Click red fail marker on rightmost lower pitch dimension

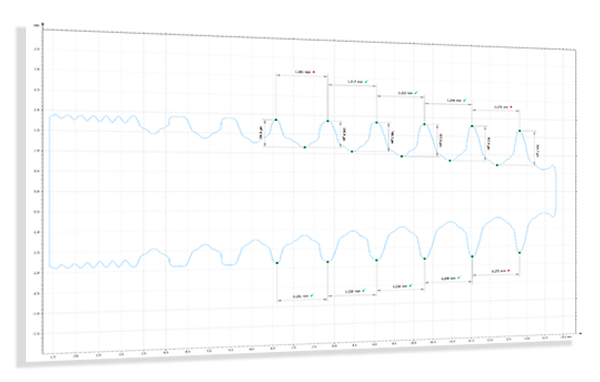(509, 271)
